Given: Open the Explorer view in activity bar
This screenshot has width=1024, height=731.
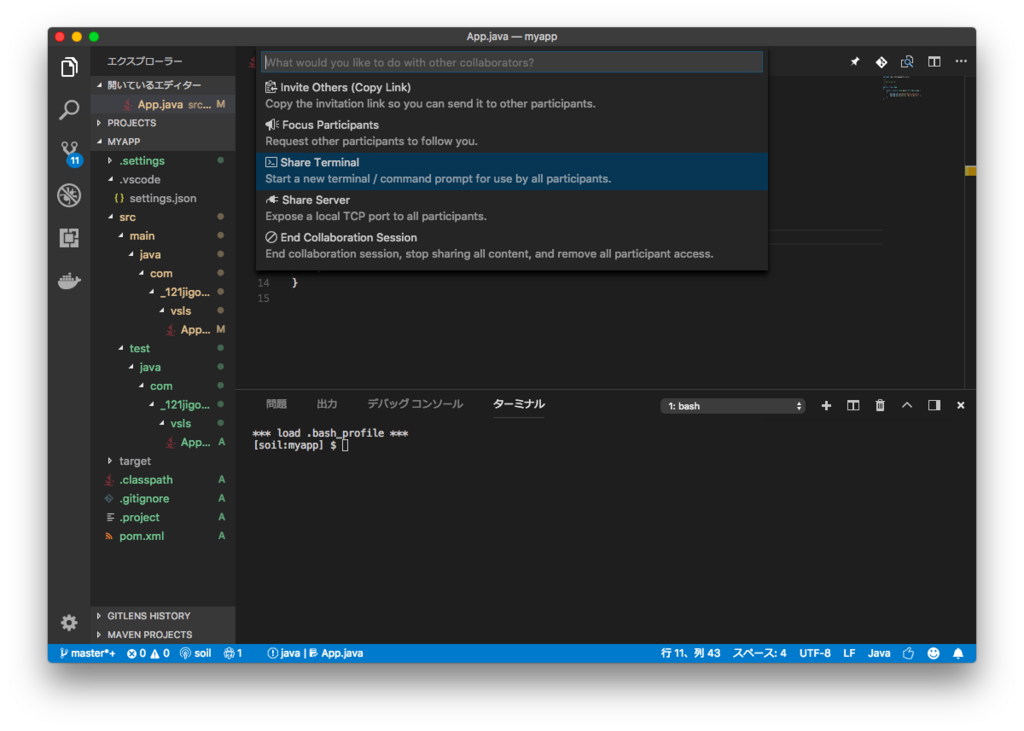Looking at the screenshot, I should click(69, 67).
